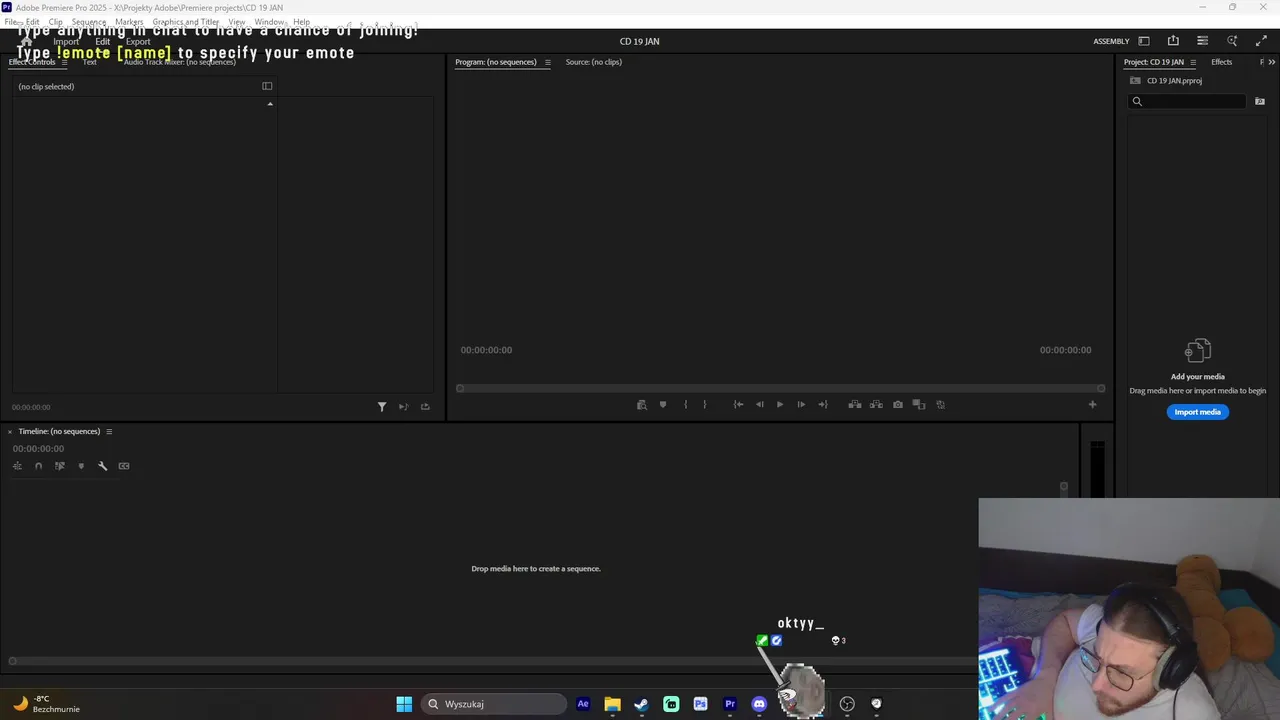Click the Home icon in header

(27, 42)
